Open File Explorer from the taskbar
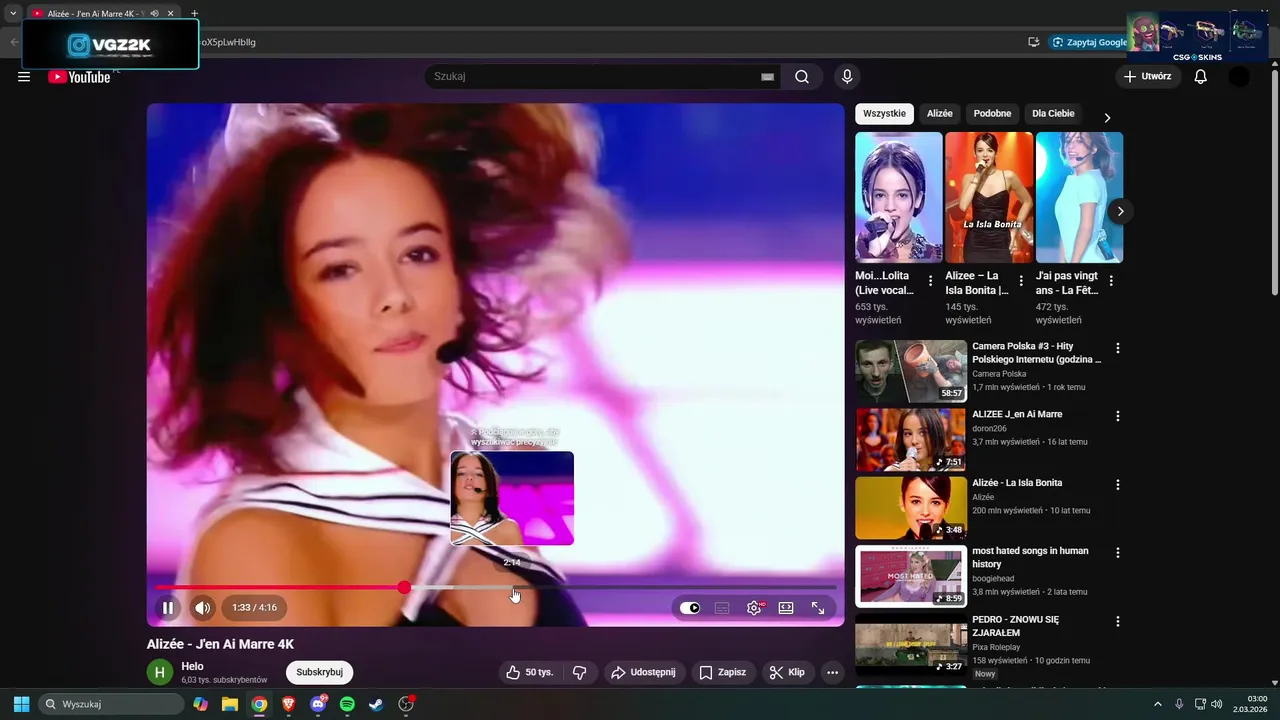1280x720 pixels. point(230,704)
